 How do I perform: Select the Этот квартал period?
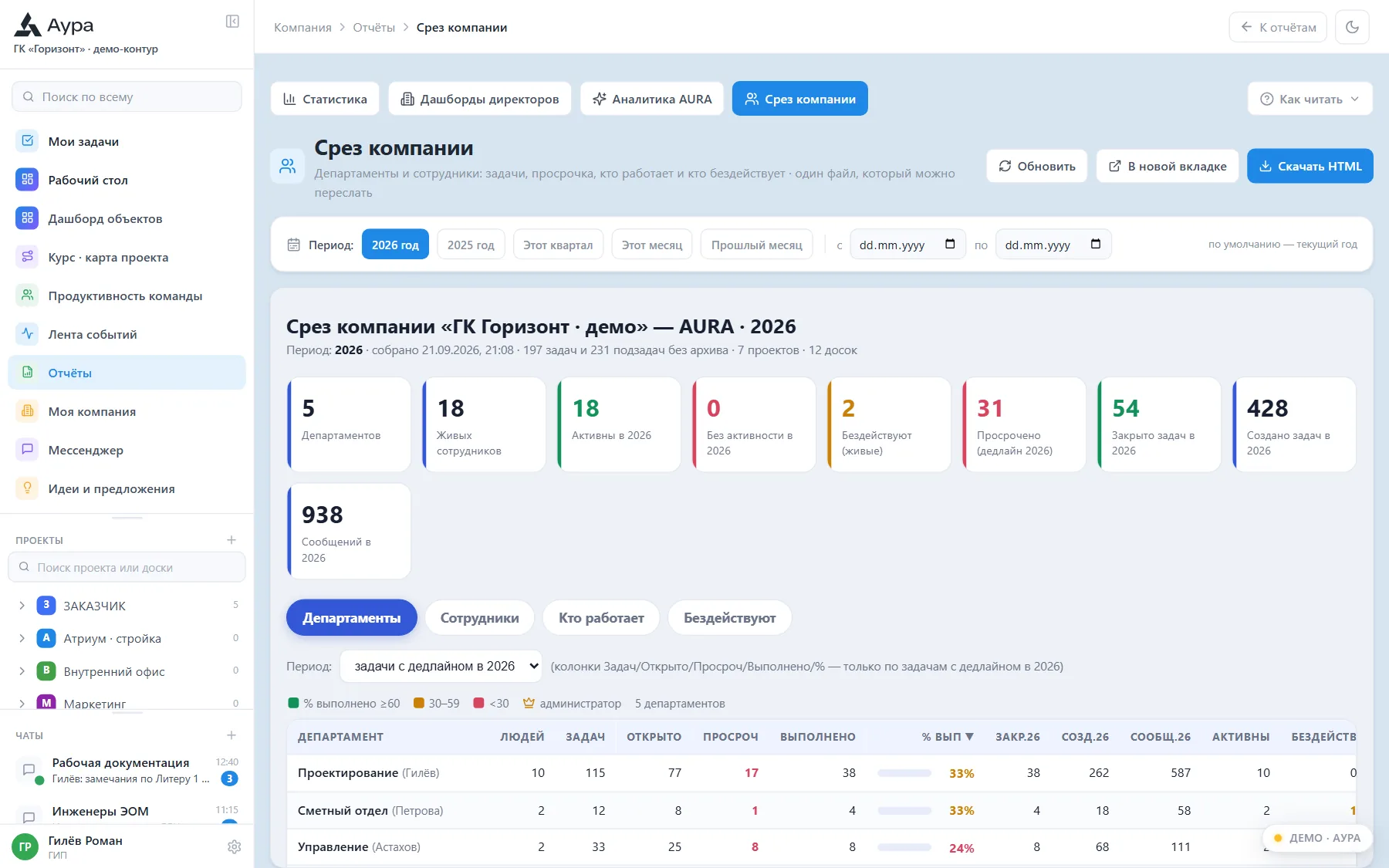tap(558, 245)
